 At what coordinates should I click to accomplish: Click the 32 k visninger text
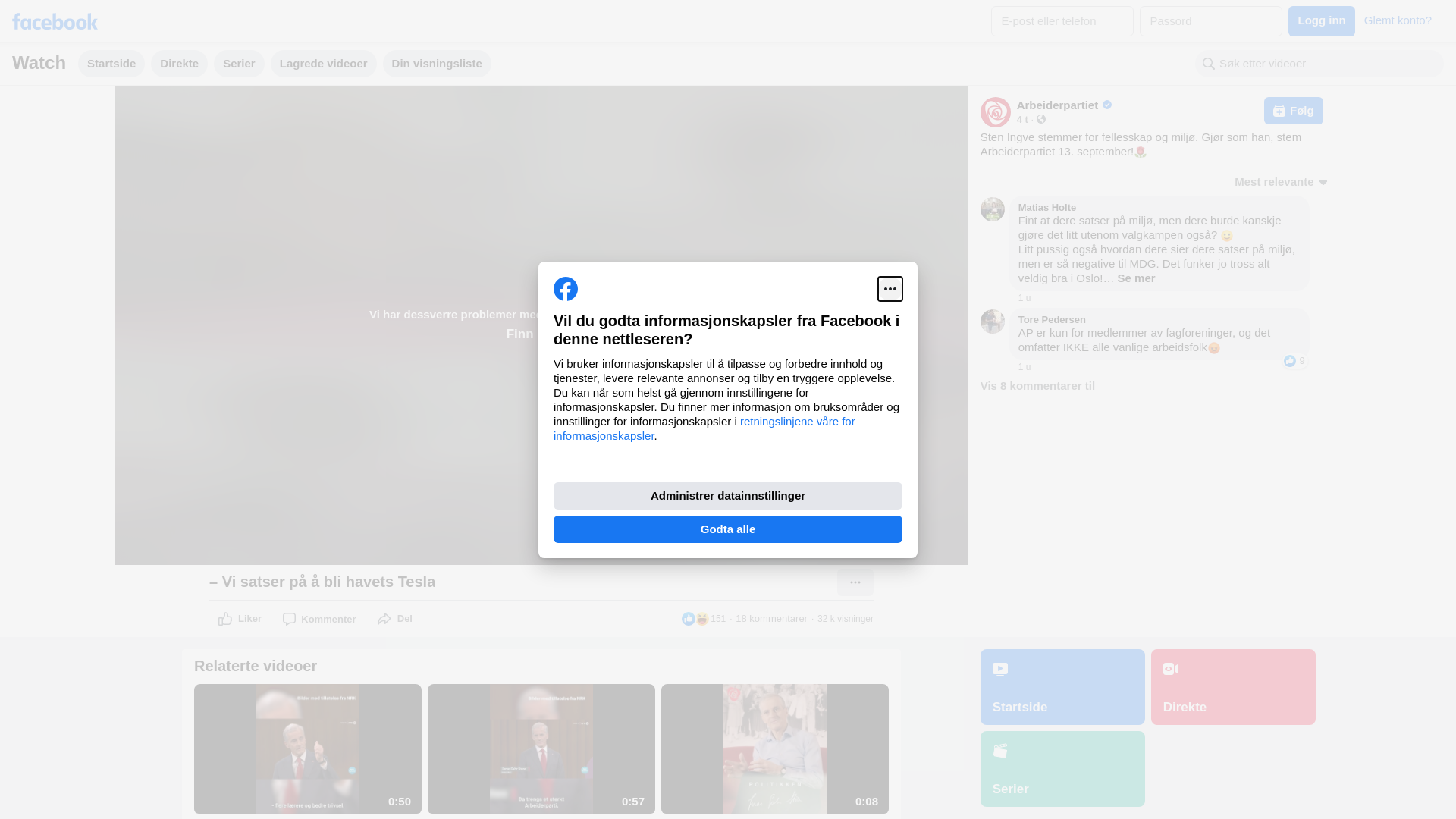(x=846, y=619)
